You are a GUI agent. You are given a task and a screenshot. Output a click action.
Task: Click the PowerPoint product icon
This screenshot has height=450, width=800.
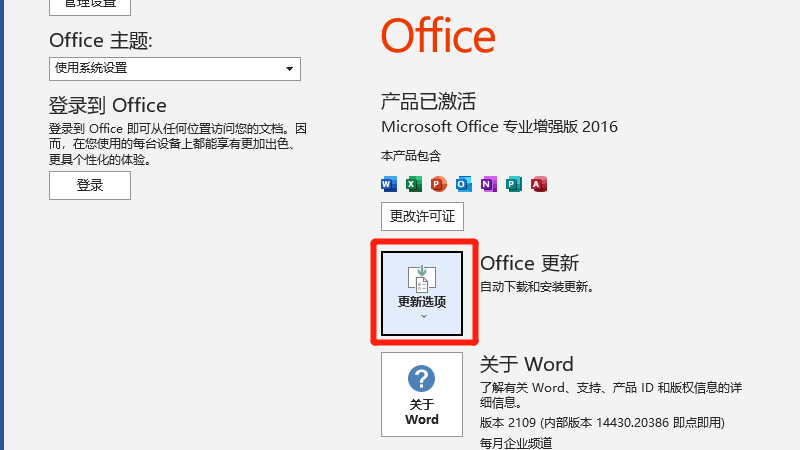[438, 184]
